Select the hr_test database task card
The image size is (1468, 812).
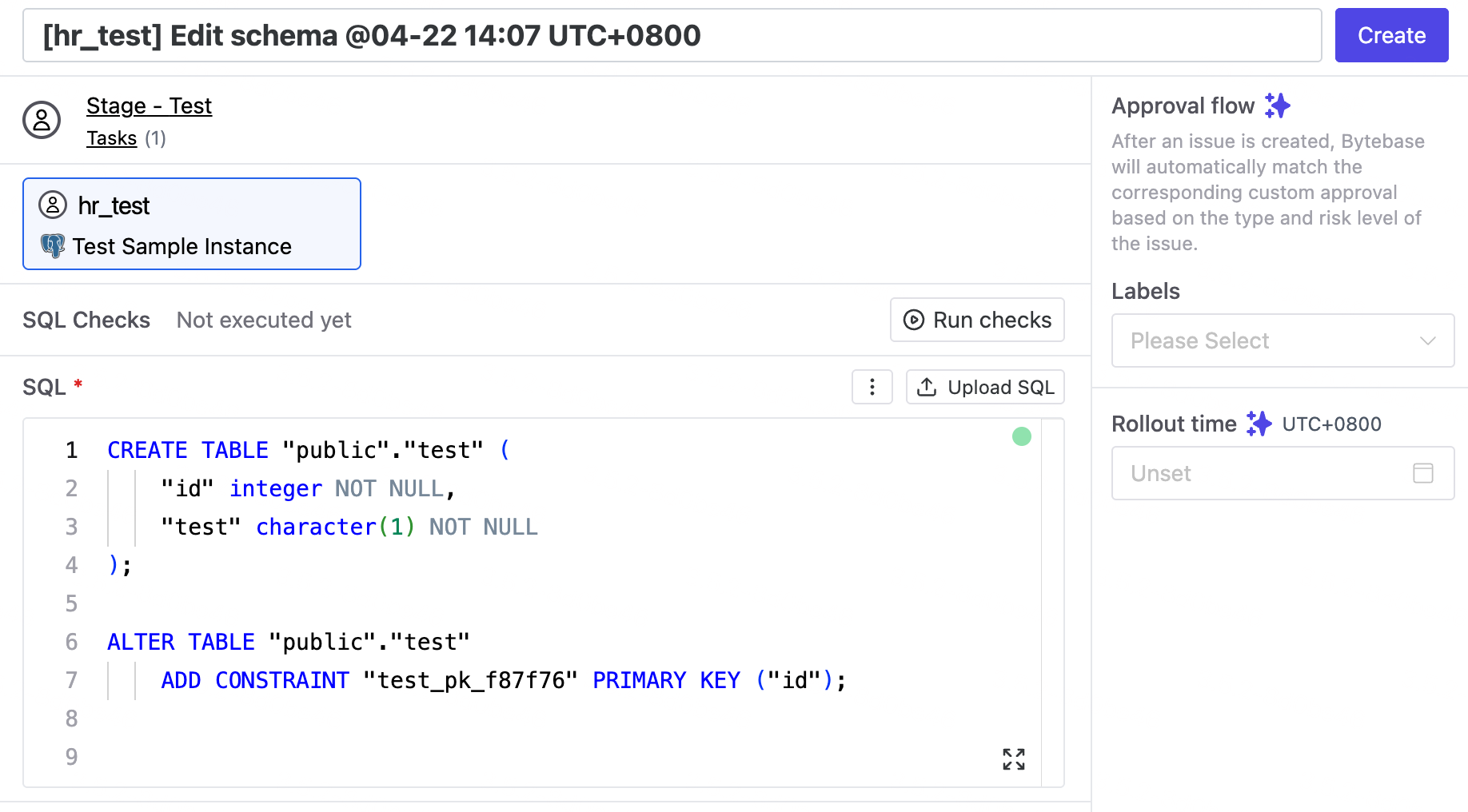point(192,224)
